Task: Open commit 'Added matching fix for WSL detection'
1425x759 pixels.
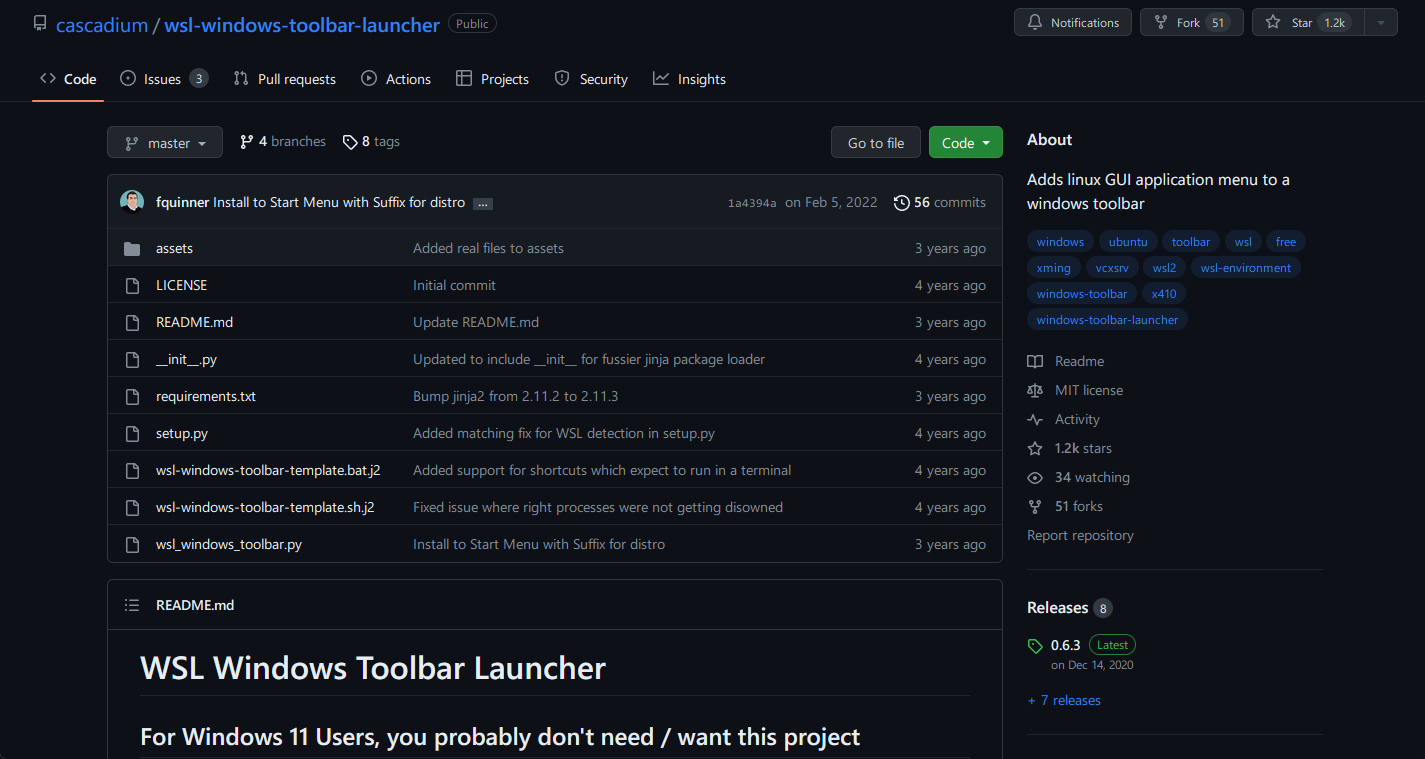Action: click(x=564, y=433)
